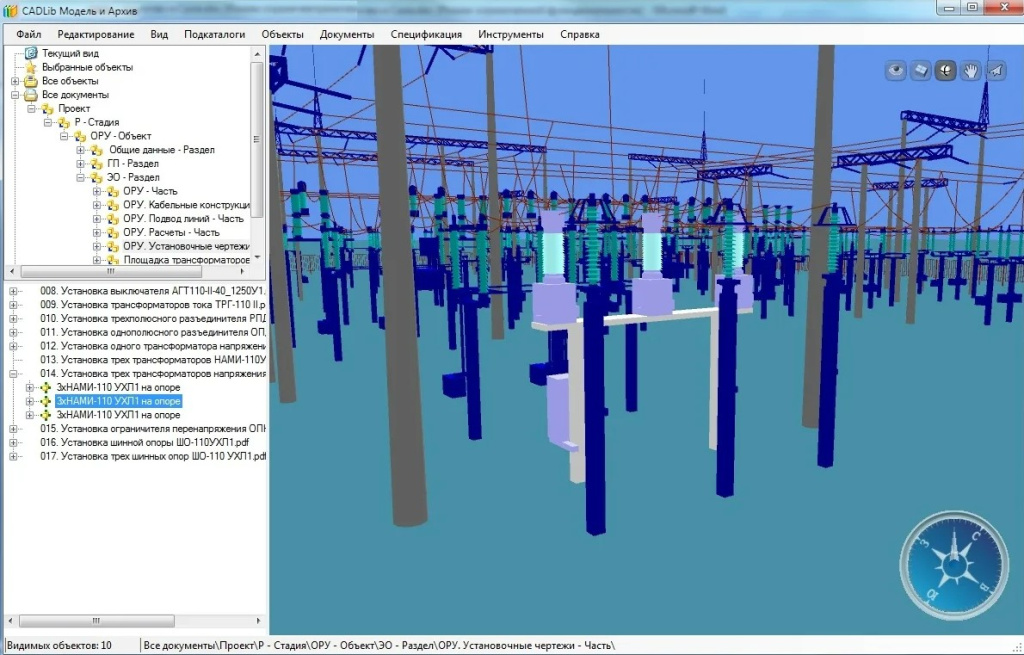Click the star icon for Выбранные объекты
The width and height of the screenshot is (1024, 655).
(x=31, y=67)
